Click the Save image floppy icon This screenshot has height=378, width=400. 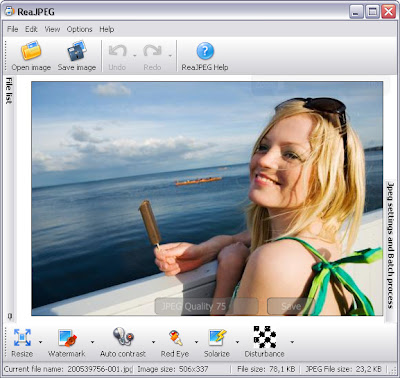[77, 51]
